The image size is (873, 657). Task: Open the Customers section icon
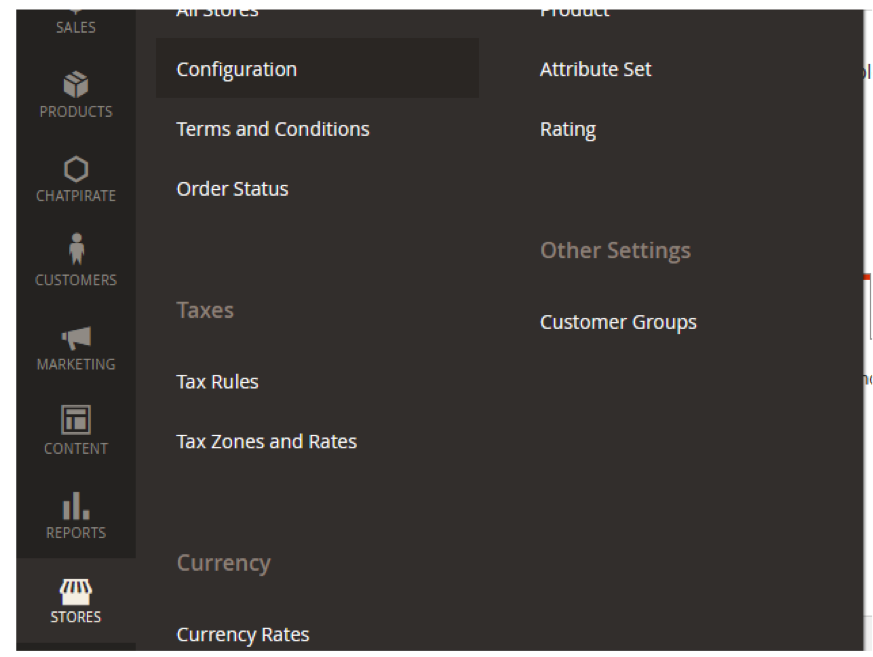[75, 253]
